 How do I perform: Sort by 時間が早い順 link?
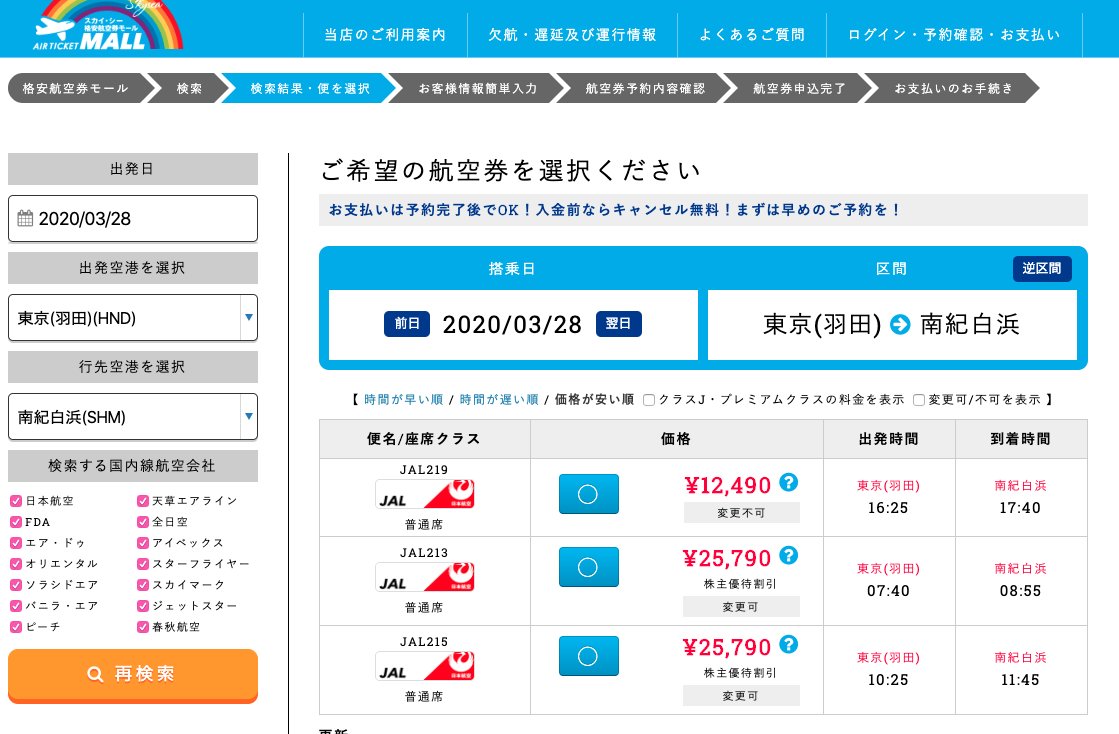[403, 399]
